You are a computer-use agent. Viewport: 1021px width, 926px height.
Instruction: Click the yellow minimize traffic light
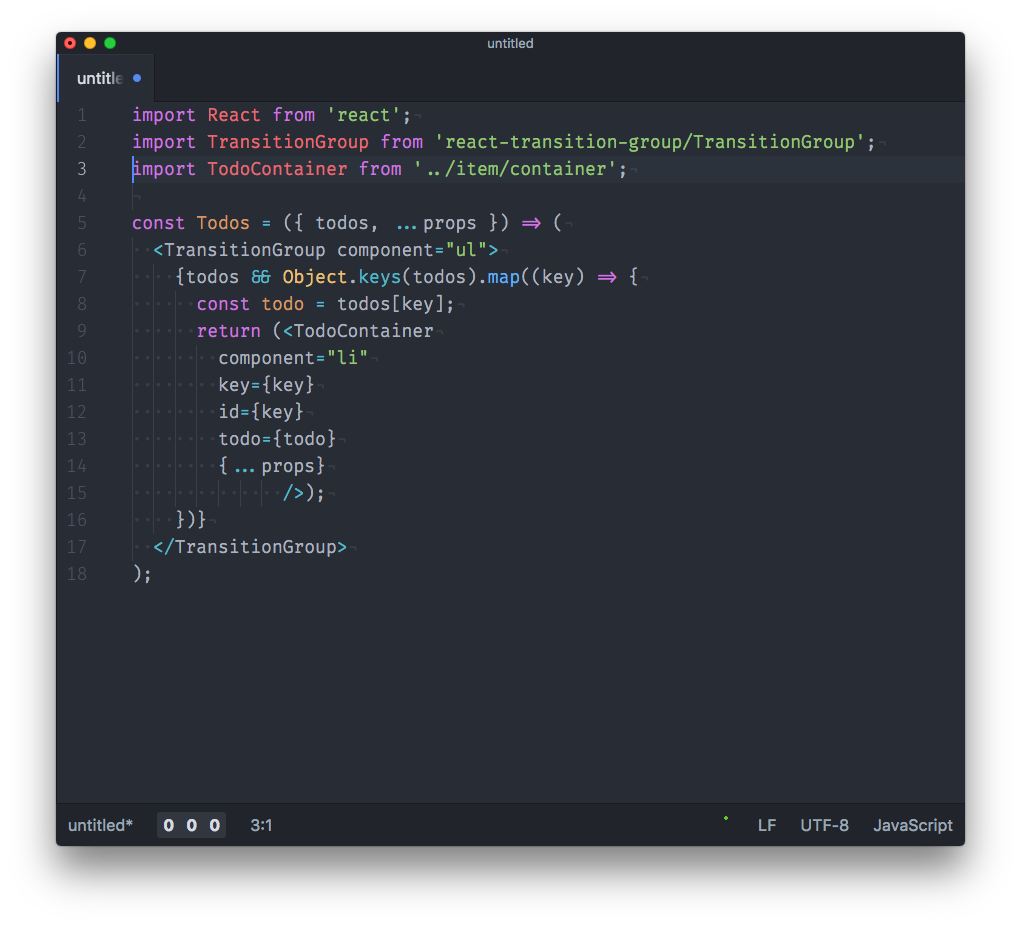(89, 43)
